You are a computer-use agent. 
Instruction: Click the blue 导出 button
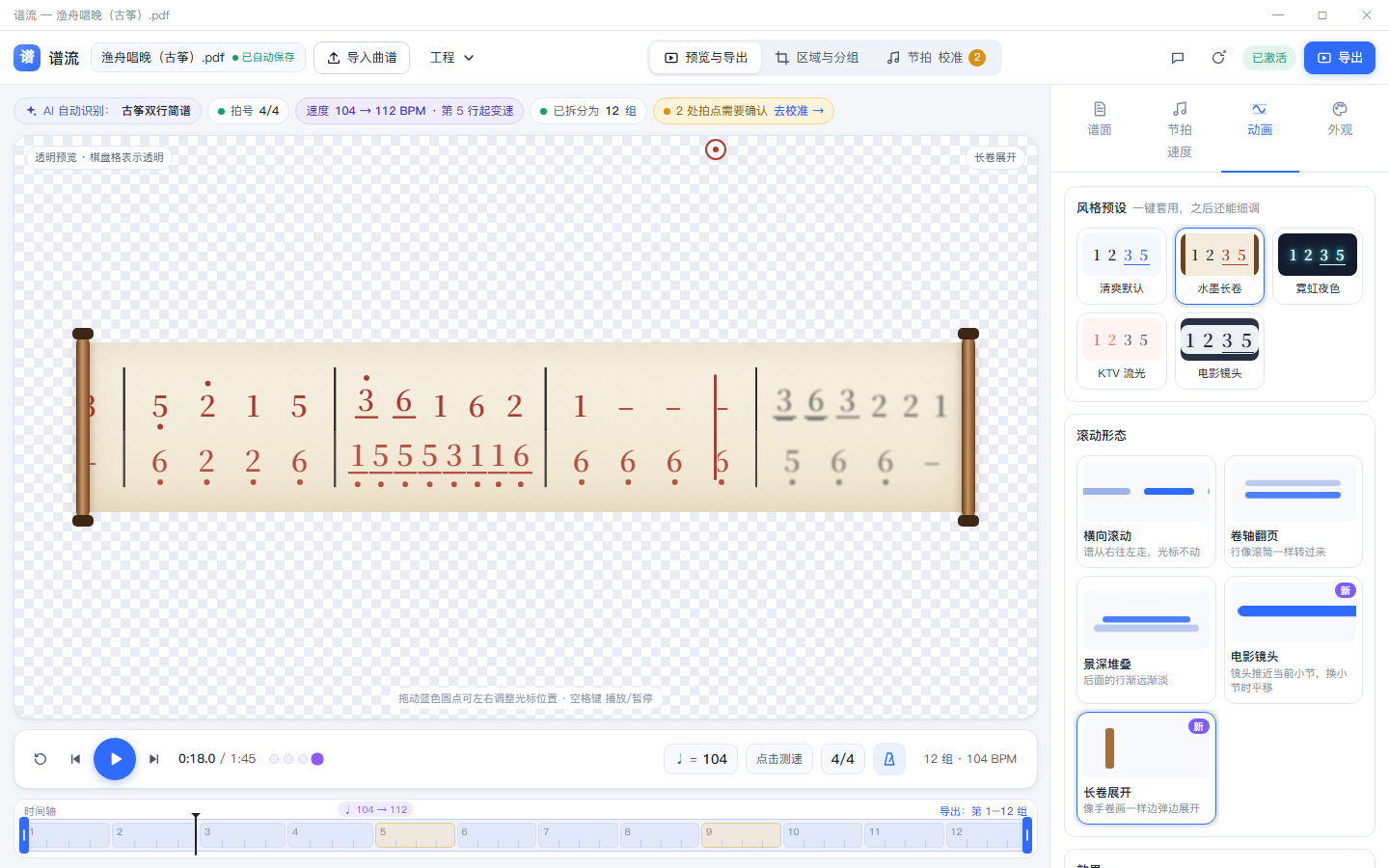(x=1340, y=58)
